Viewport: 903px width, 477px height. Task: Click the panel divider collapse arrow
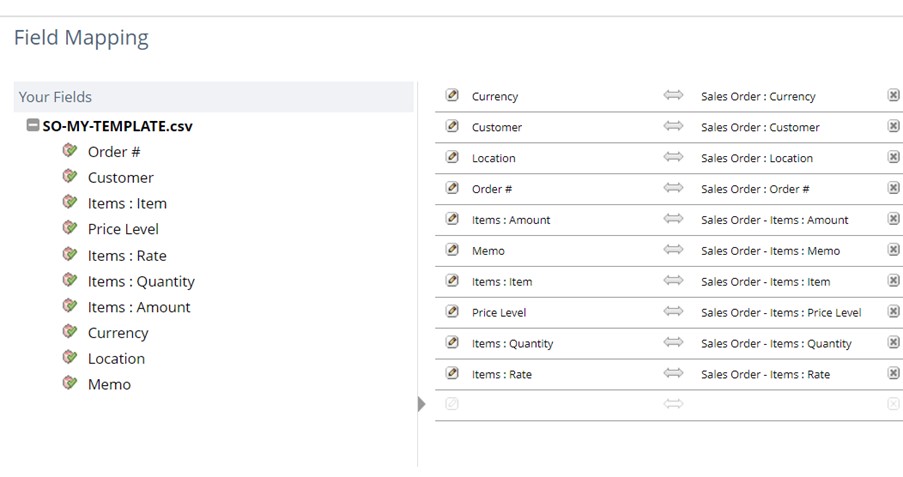click(422, 404)
